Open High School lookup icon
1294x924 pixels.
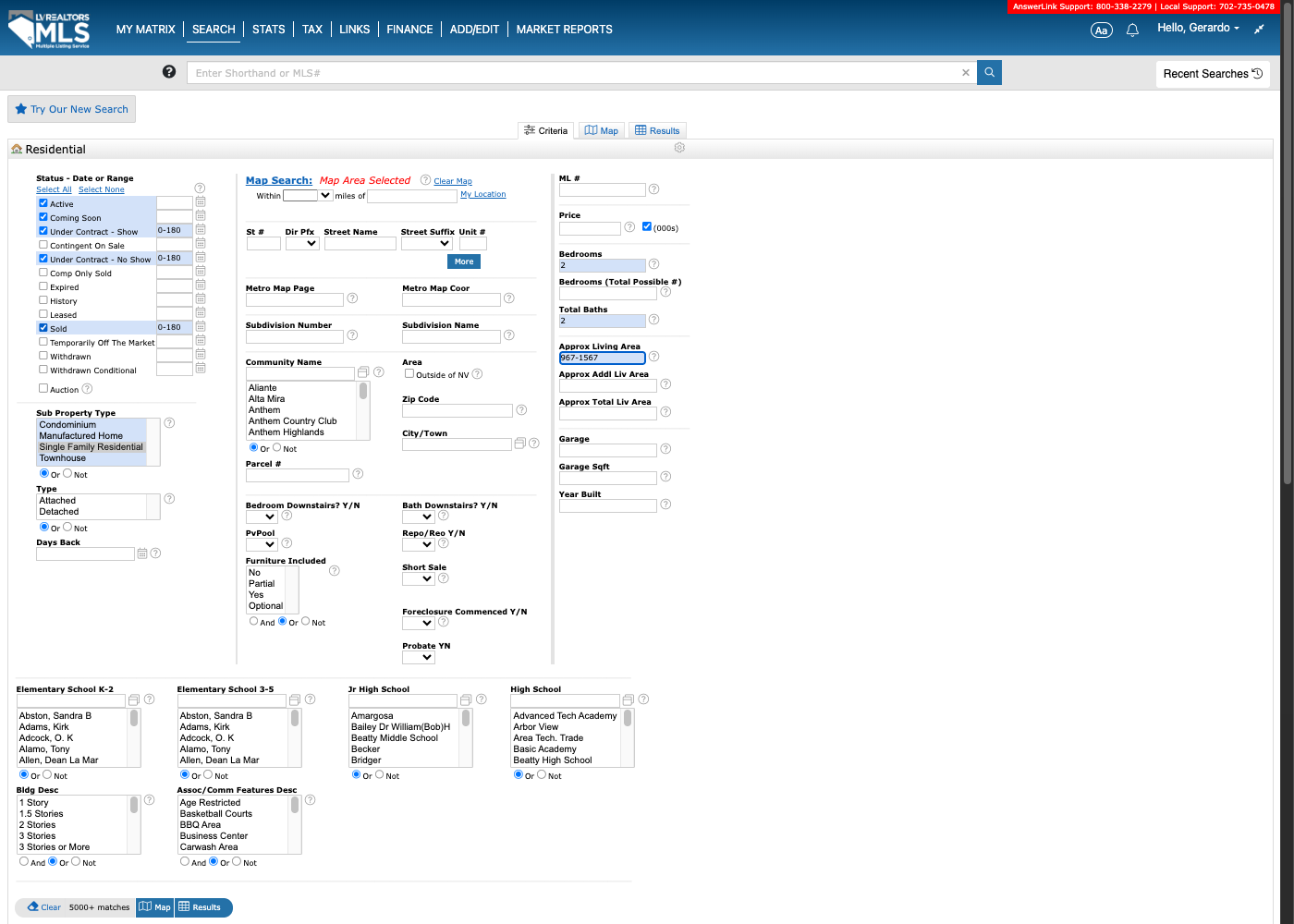[x=629, y=699]
